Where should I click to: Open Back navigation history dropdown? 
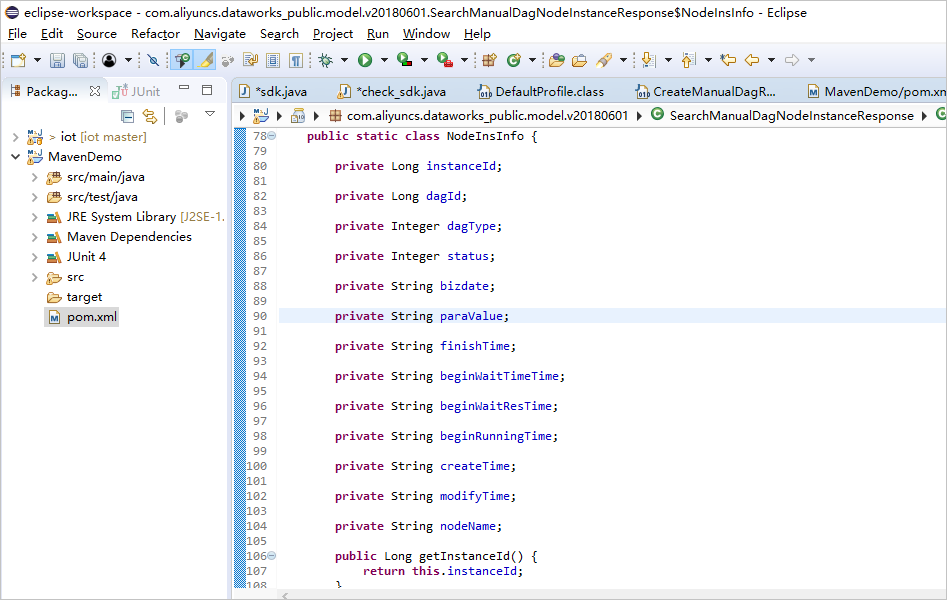pos(771,60)
